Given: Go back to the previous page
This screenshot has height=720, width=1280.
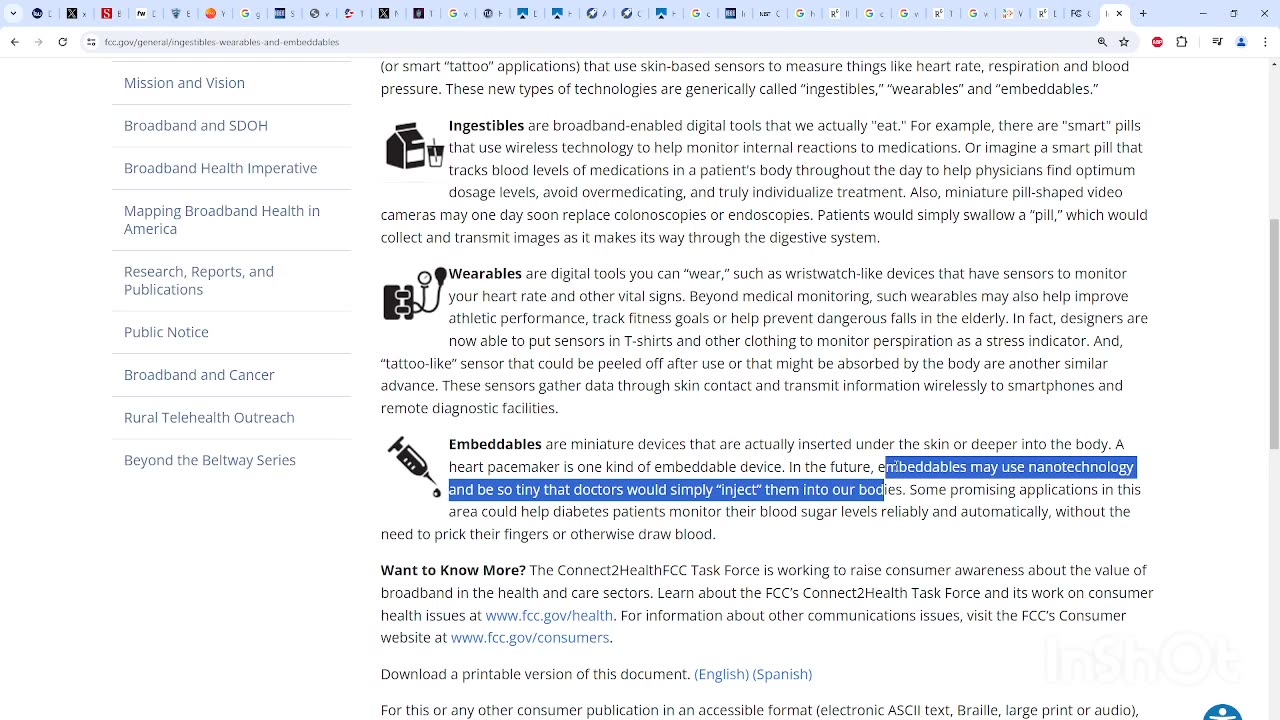Looking at the screenshot, I should pos(14,42).
